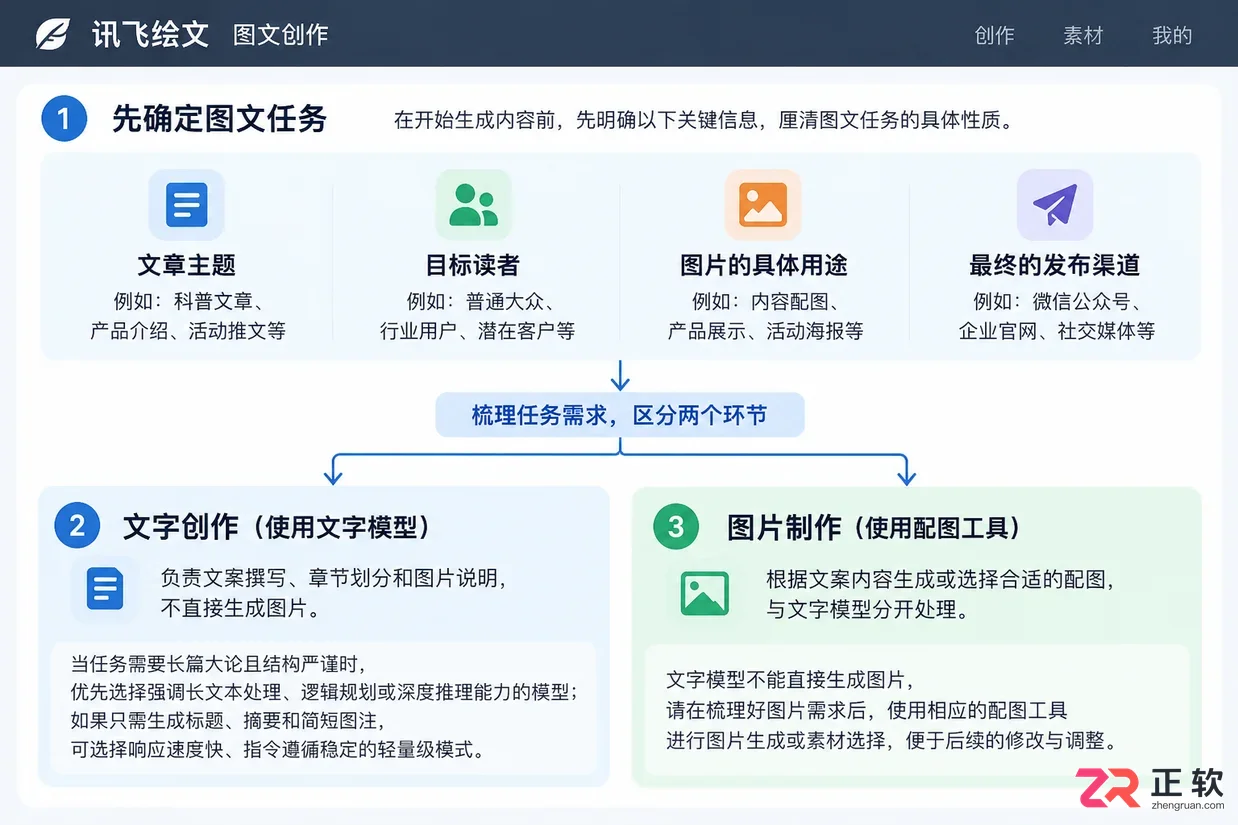Click the text 企业官网、社交媒体等
The image size is (1238, 825).
tap(1057, 331)
